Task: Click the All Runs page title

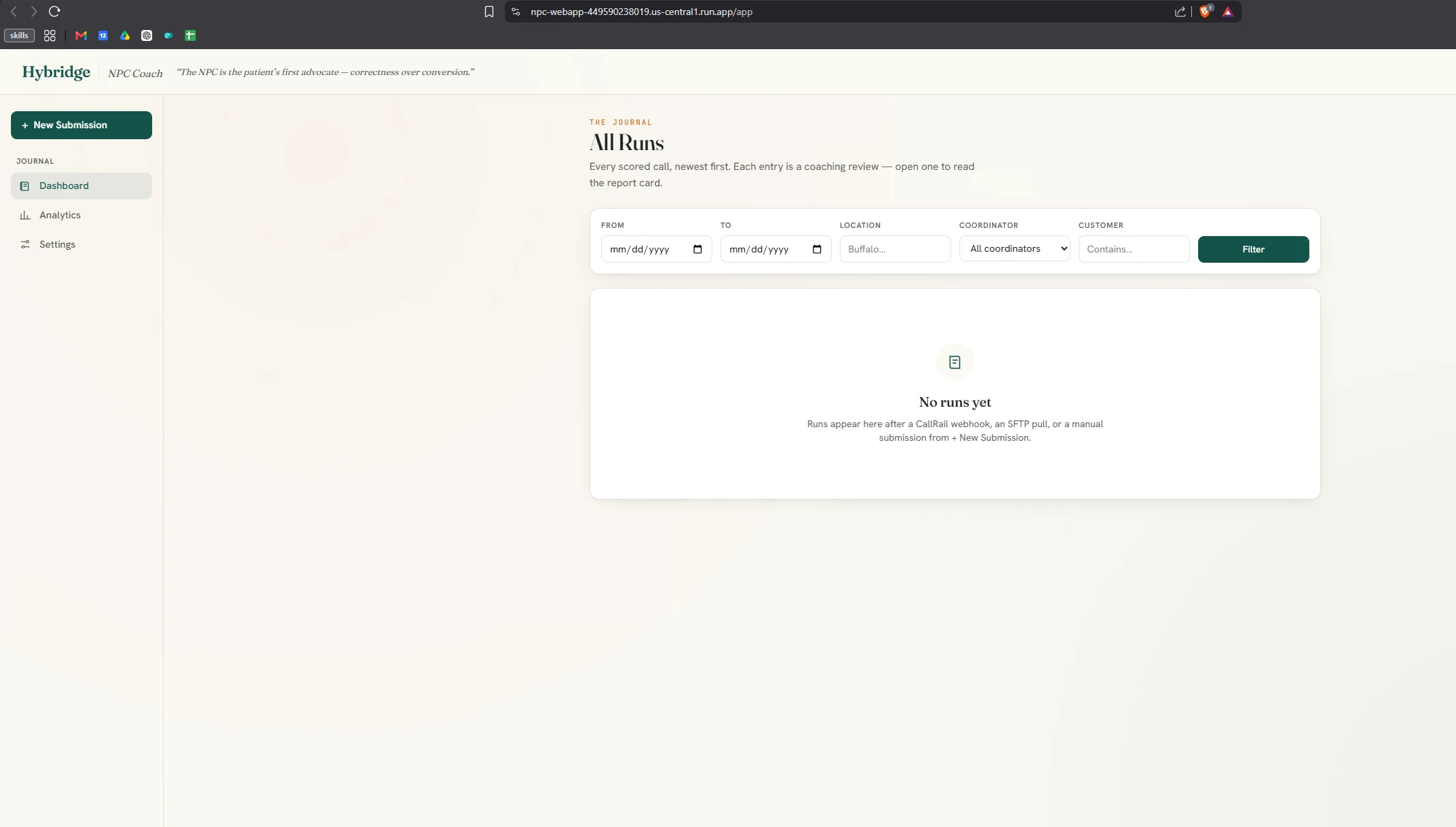Action: [x=626, y=143]
